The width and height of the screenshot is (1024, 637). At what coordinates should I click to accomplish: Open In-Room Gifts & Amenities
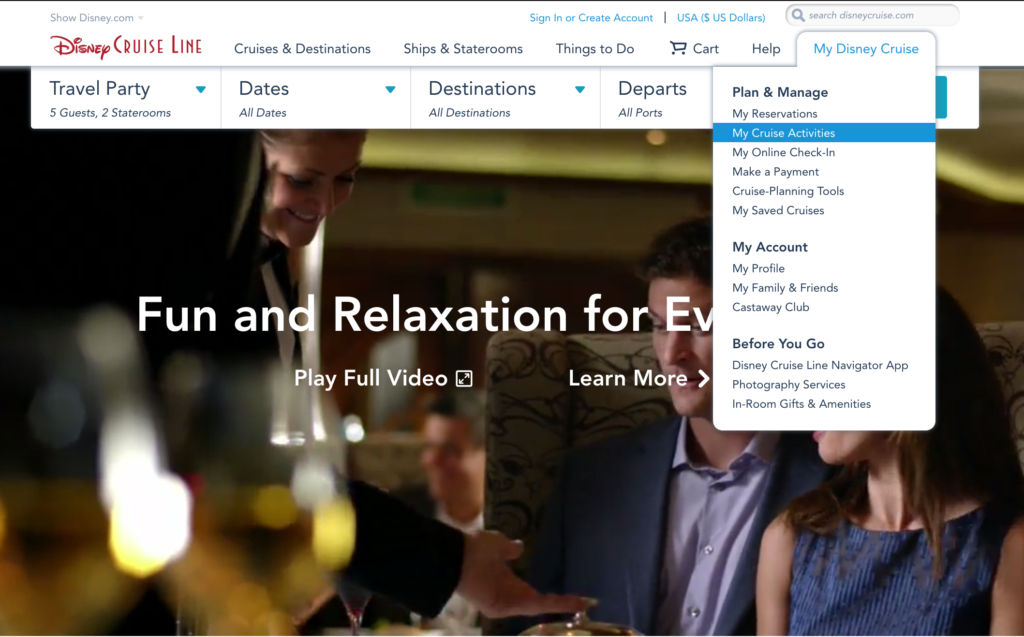[x=801, y=404]
